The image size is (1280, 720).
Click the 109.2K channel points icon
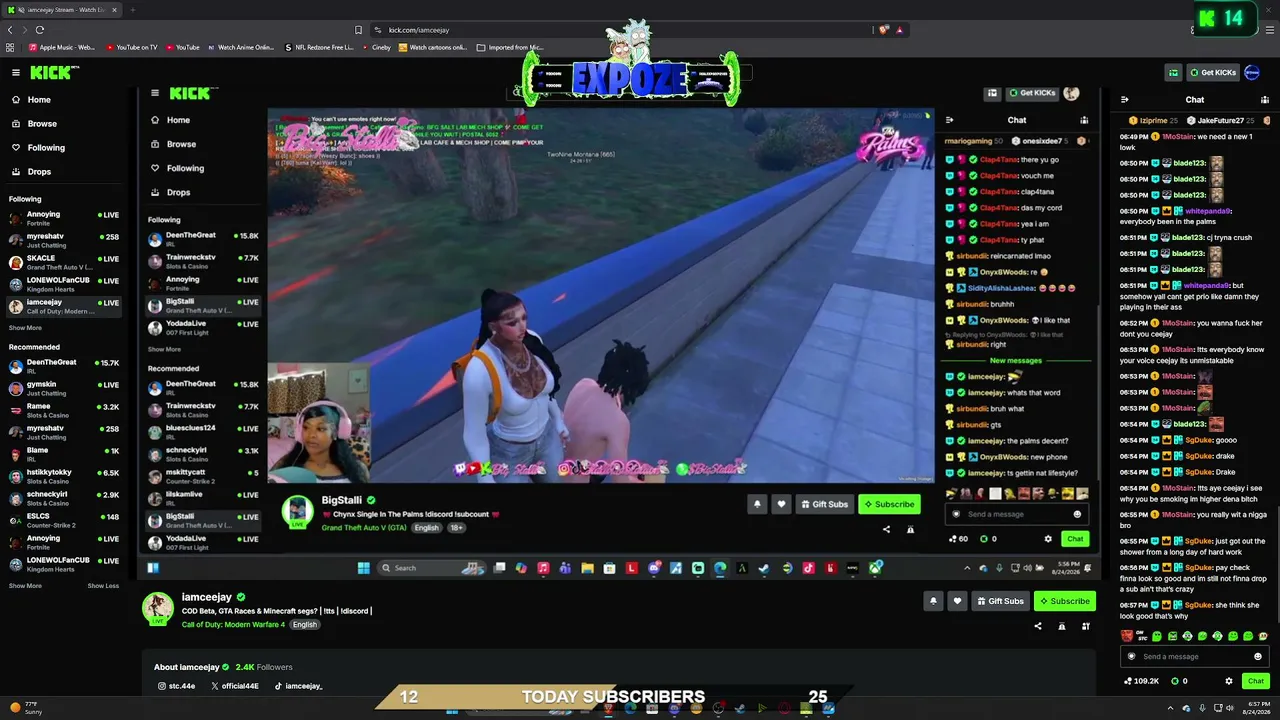1129,681
